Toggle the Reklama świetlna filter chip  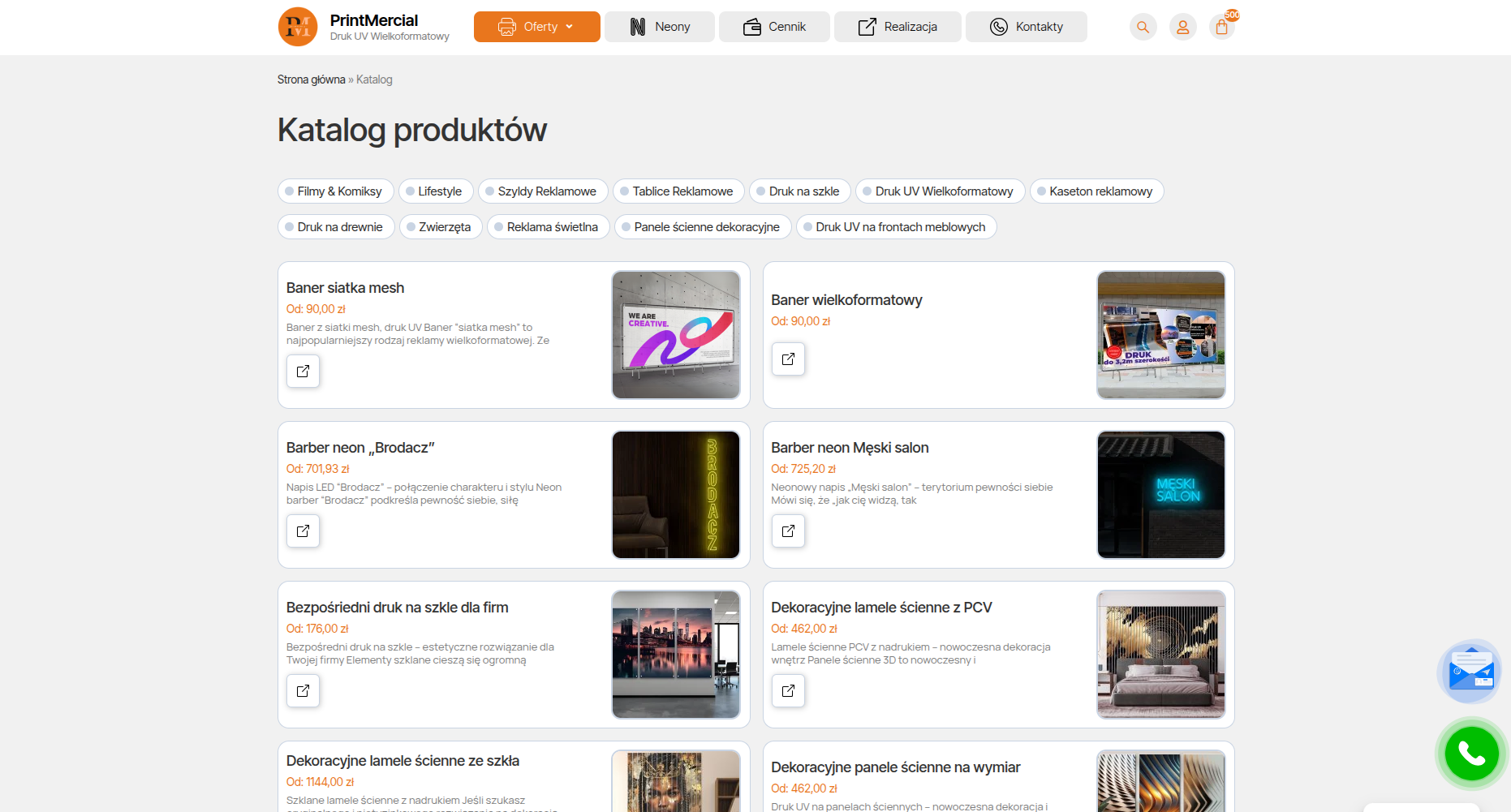click(x=548, y=227)
